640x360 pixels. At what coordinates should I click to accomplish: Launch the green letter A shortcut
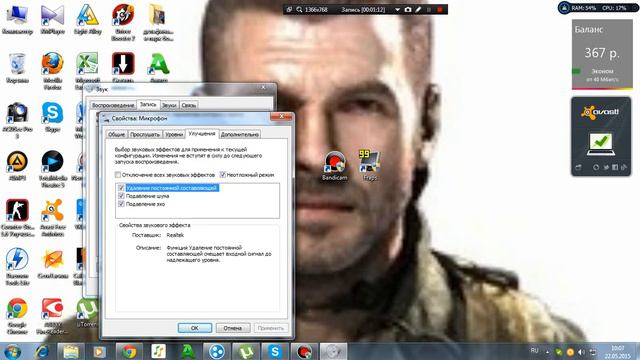point(159,67)
